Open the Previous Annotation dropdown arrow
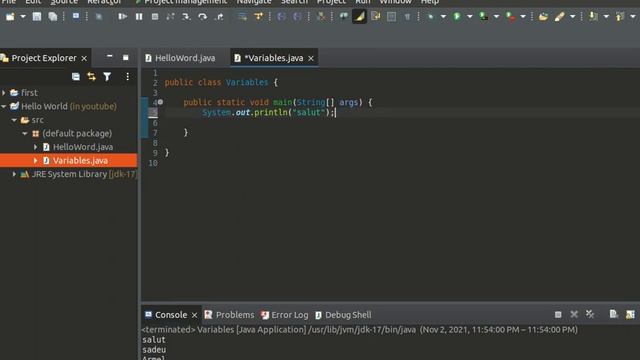 pyautogui.click(x=633, y=17)
